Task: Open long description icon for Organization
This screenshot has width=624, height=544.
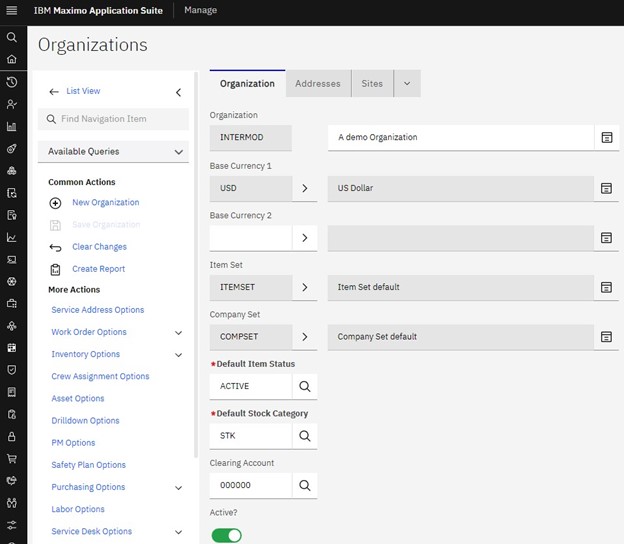Action: coord(606,138)
